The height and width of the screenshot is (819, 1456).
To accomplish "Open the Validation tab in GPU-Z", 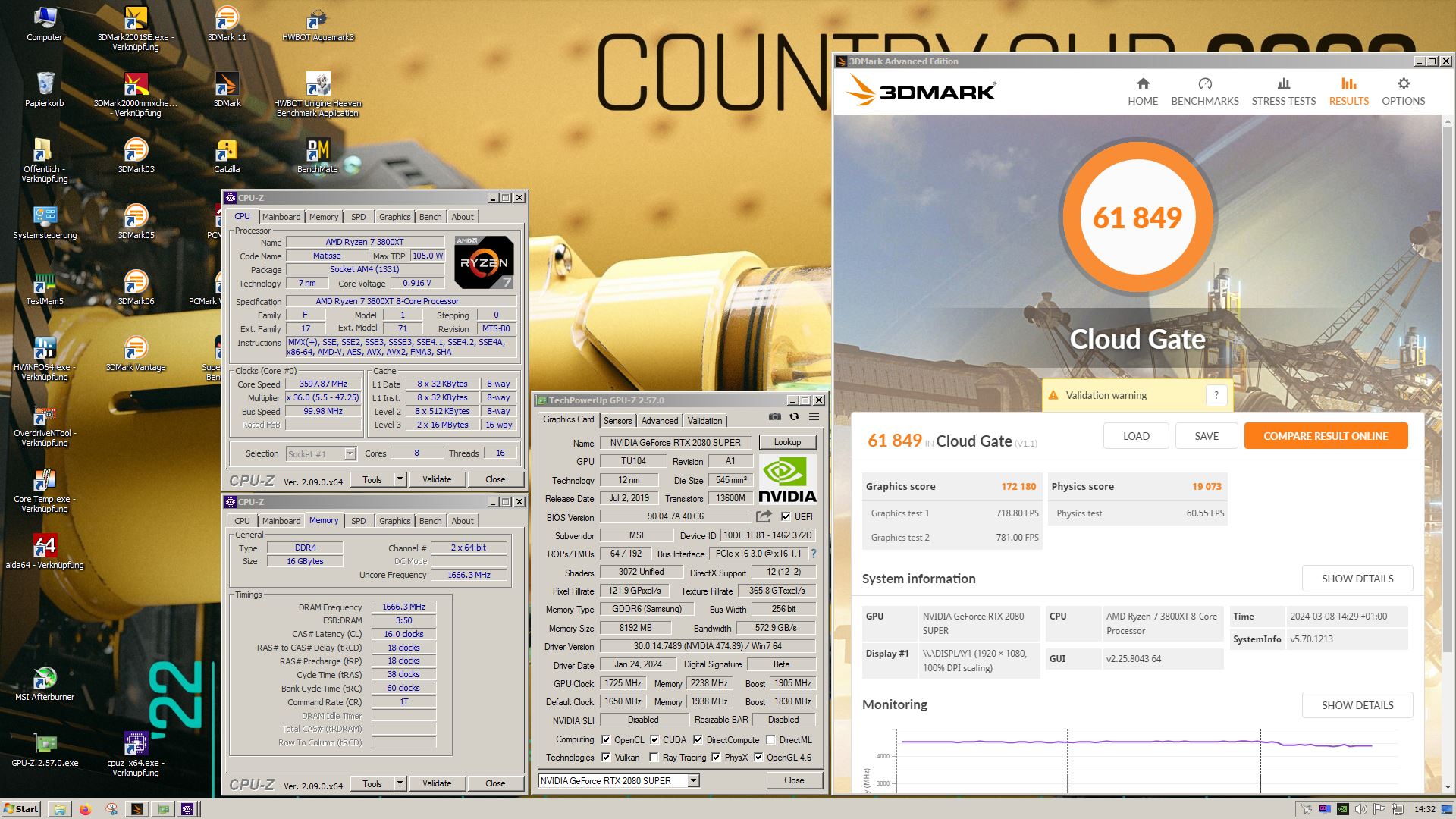I will pos(704,421).
